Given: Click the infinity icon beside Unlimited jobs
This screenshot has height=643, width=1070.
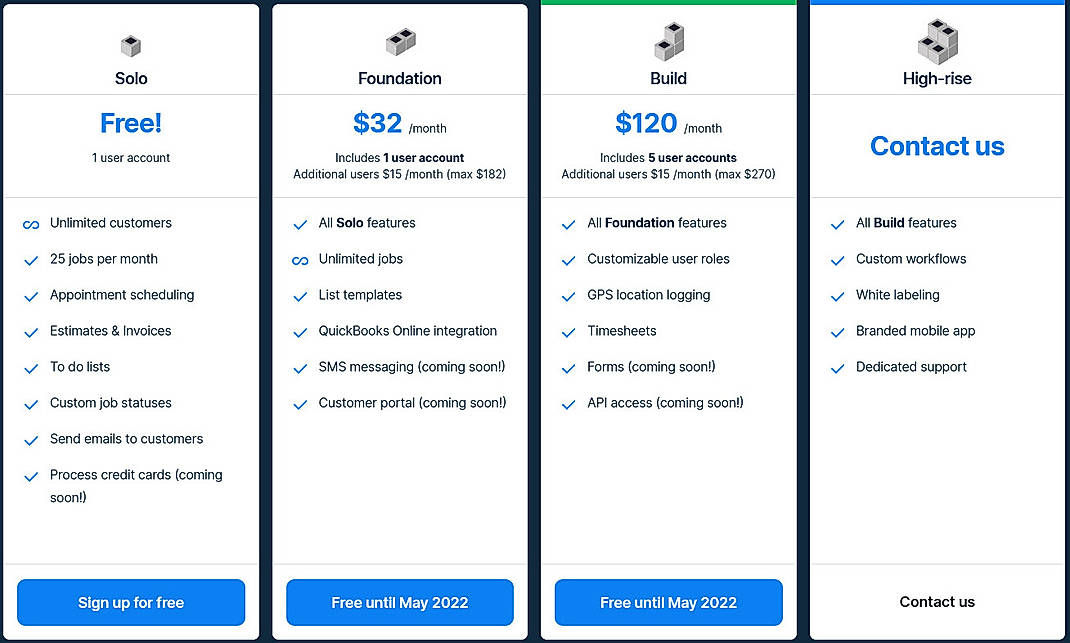Looking at the screenshot, I should tap(300, 259).
